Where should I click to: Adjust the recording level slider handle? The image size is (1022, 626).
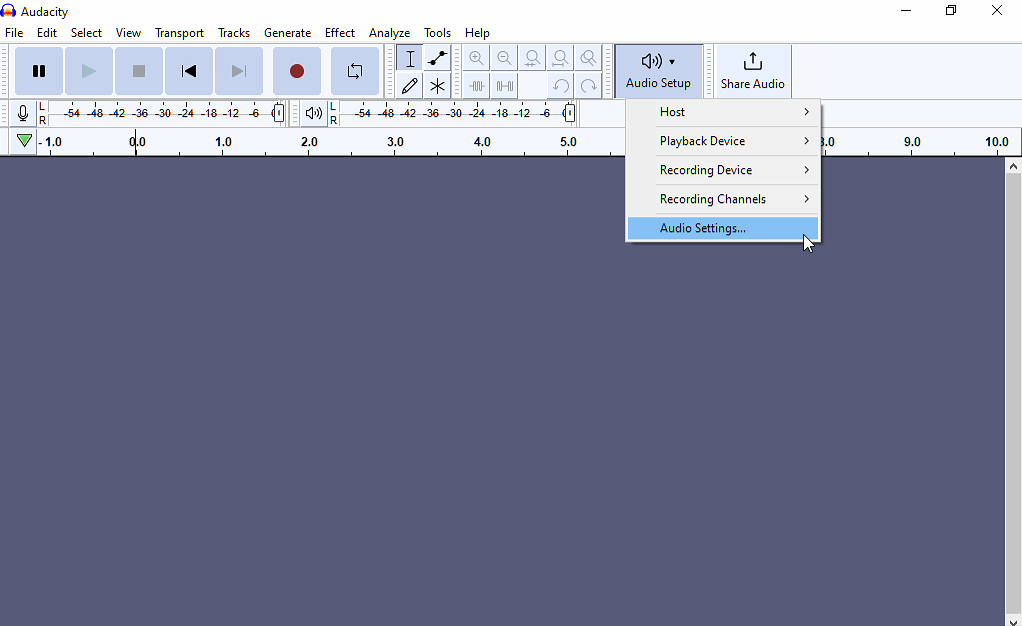(x=278, y=113)
